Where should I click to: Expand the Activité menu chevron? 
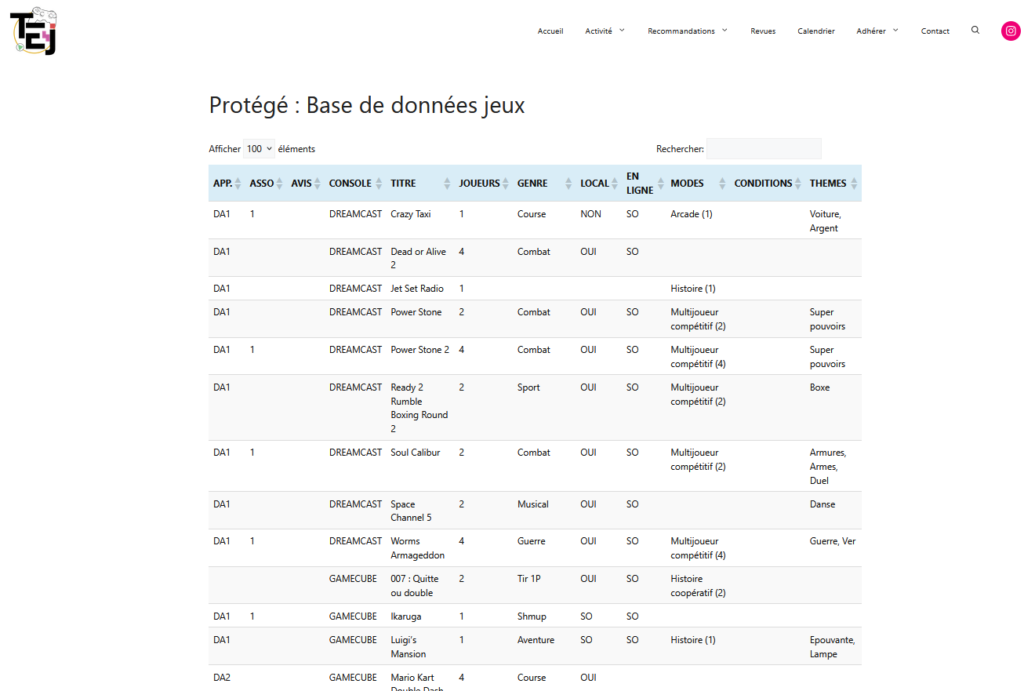(622, 30)
